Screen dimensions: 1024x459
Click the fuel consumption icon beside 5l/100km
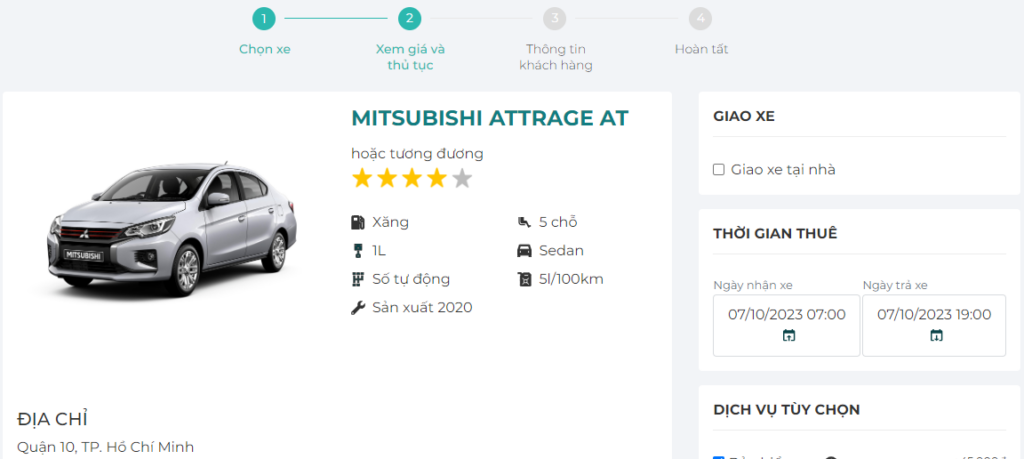(524, 279)
